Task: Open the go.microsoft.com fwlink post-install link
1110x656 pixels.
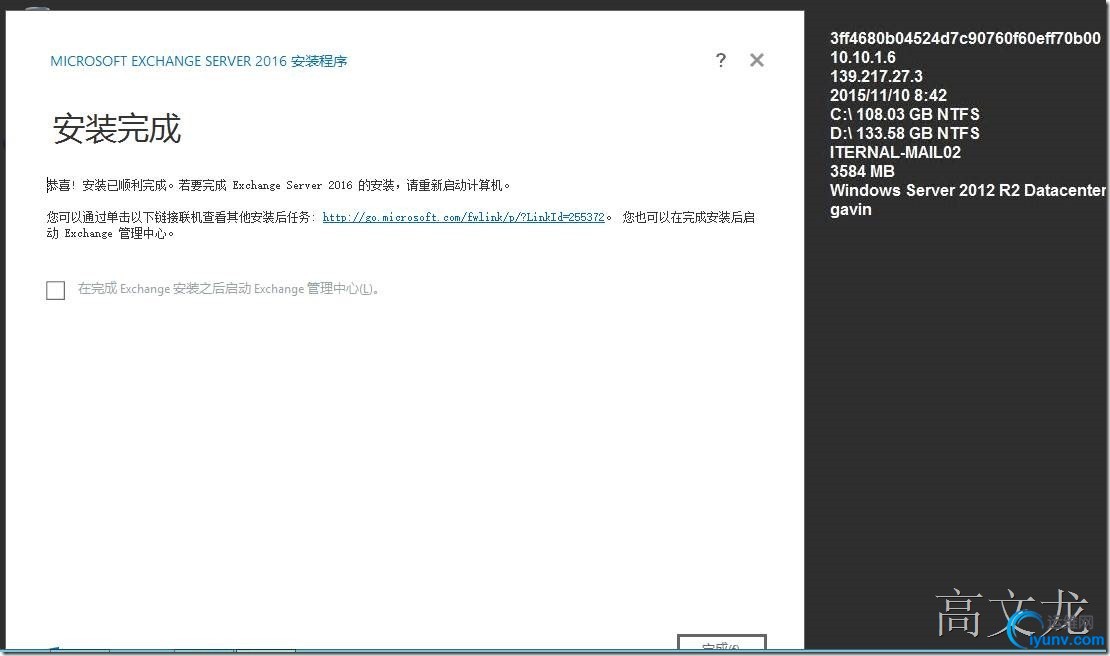Action: (464, 217)
